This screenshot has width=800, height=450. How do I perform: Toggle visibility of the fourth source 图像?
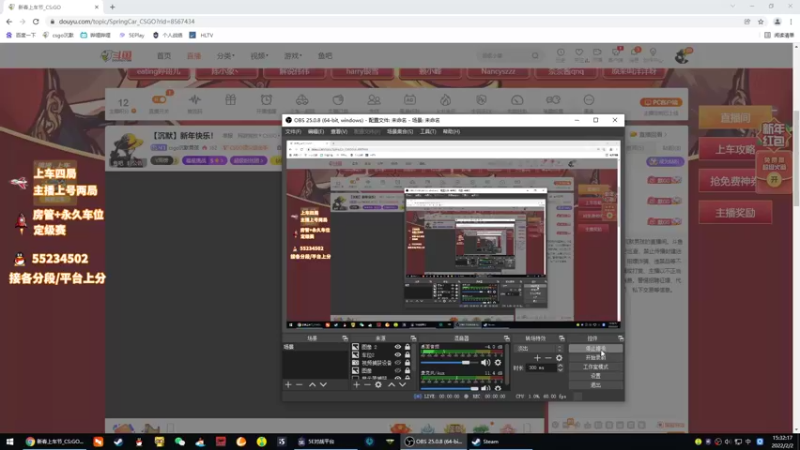pyautogui.click(x=397, y=370)
